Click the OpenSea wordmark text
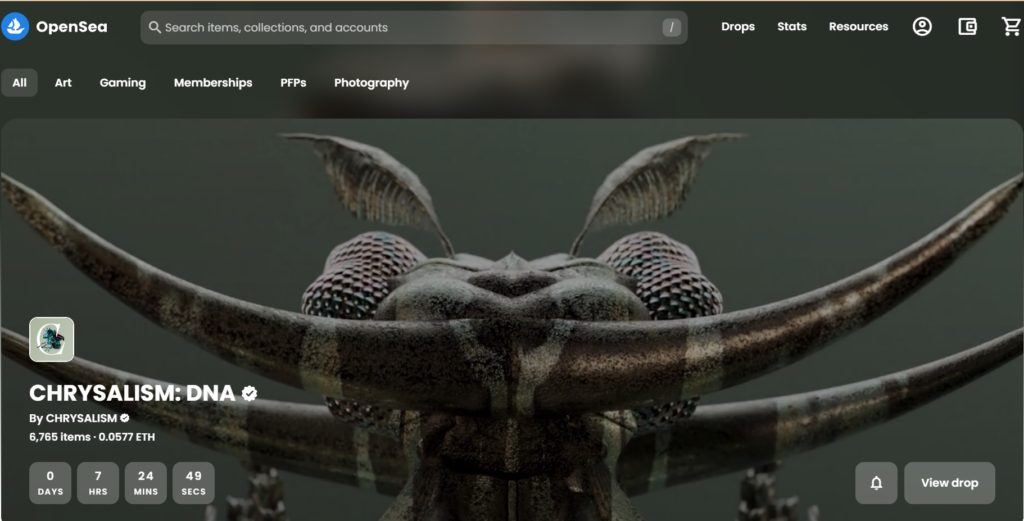Viewport: 1024px width, 521px height. click(x=72, y=27)
